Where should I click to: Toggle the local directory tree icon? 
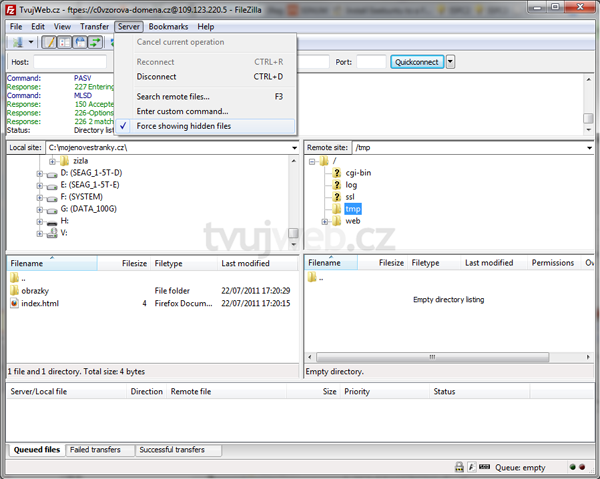click(64, 42)
